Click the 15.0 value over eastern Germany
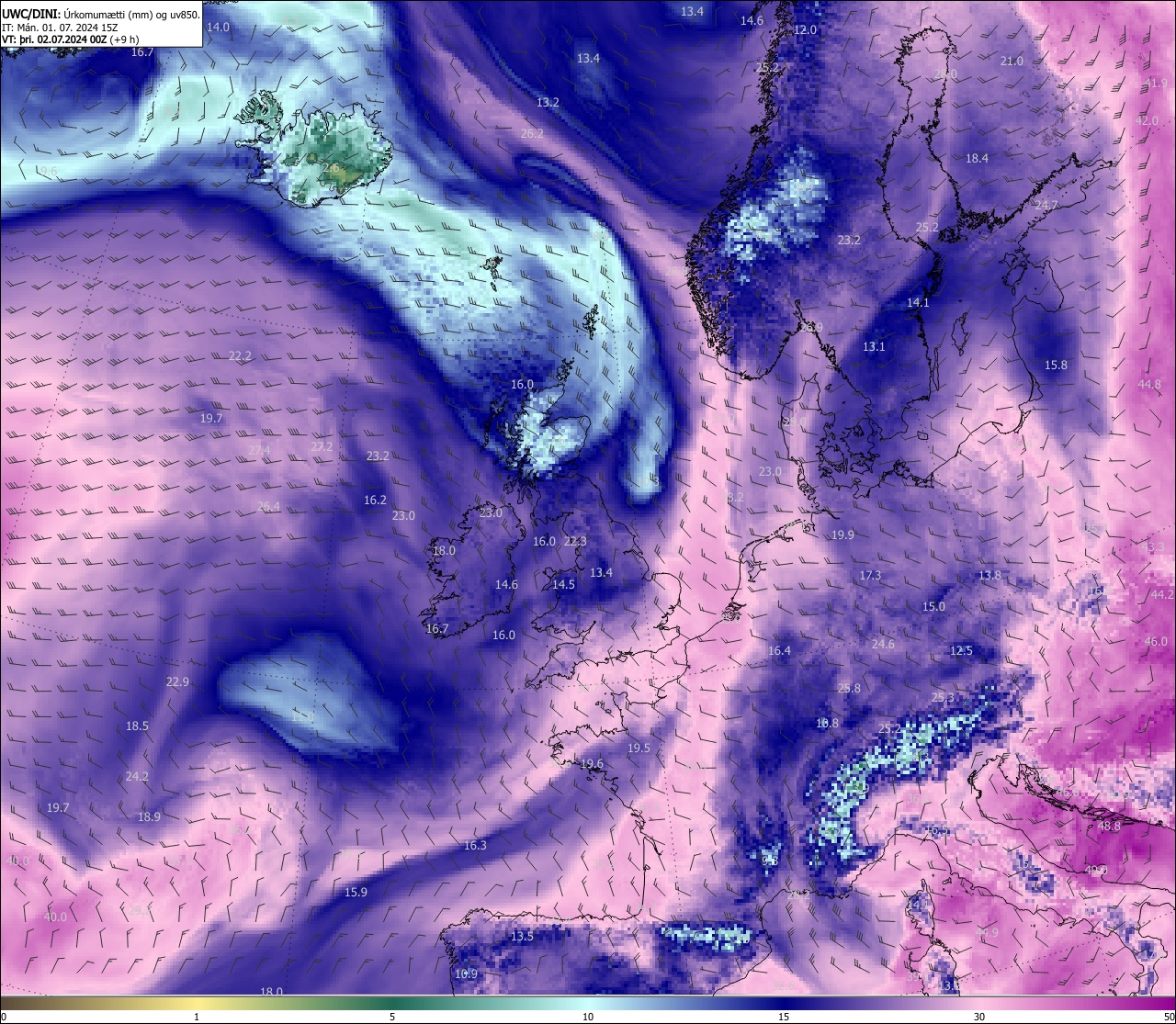The height and width of the screenshot is (1024, 1176). [x=933, y=606]
